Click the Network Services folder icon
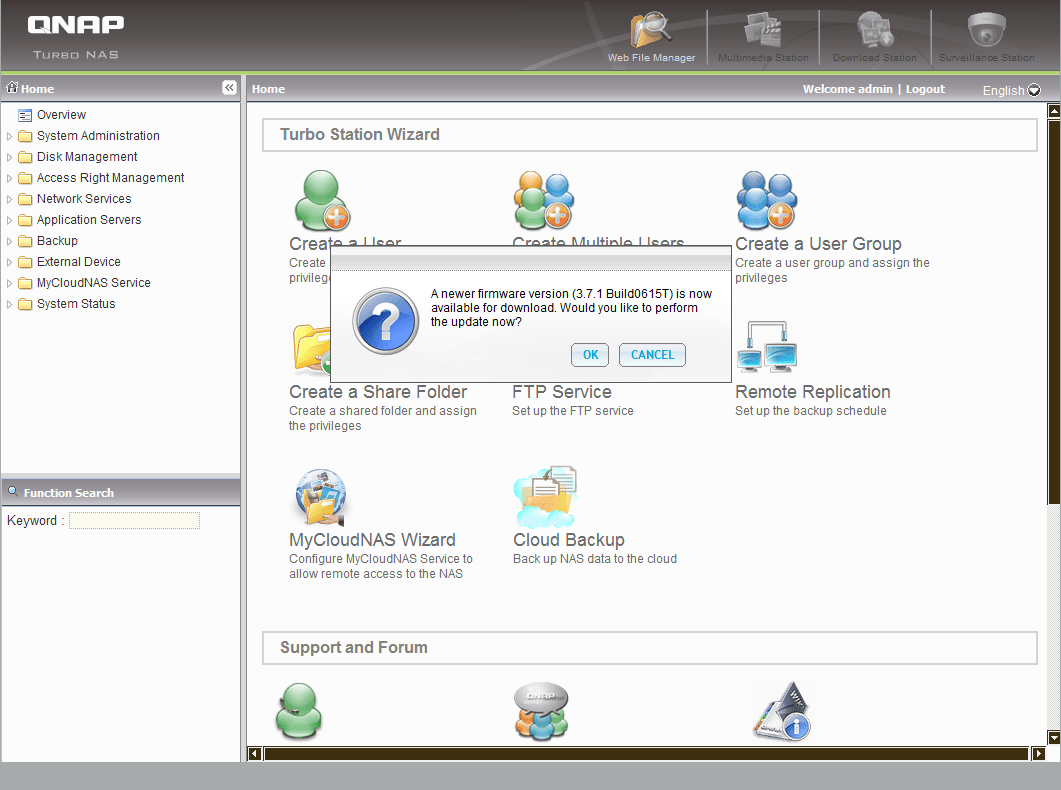This screenshot has height=790, width=1061. click(25, 199)
